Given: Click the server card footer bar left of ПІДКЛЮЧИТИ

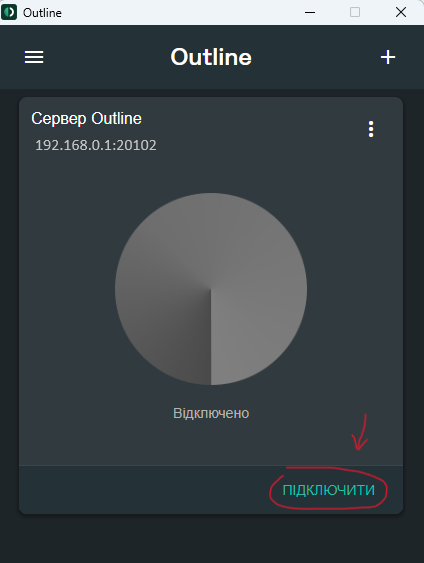Looking at the screenshot, I should tap(144, 490).
